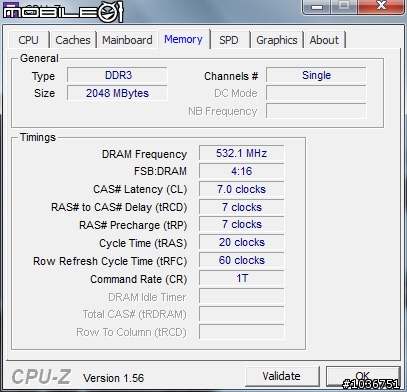Select the 1T command rate value
The image size is (407, 392).
pos(242,278)
